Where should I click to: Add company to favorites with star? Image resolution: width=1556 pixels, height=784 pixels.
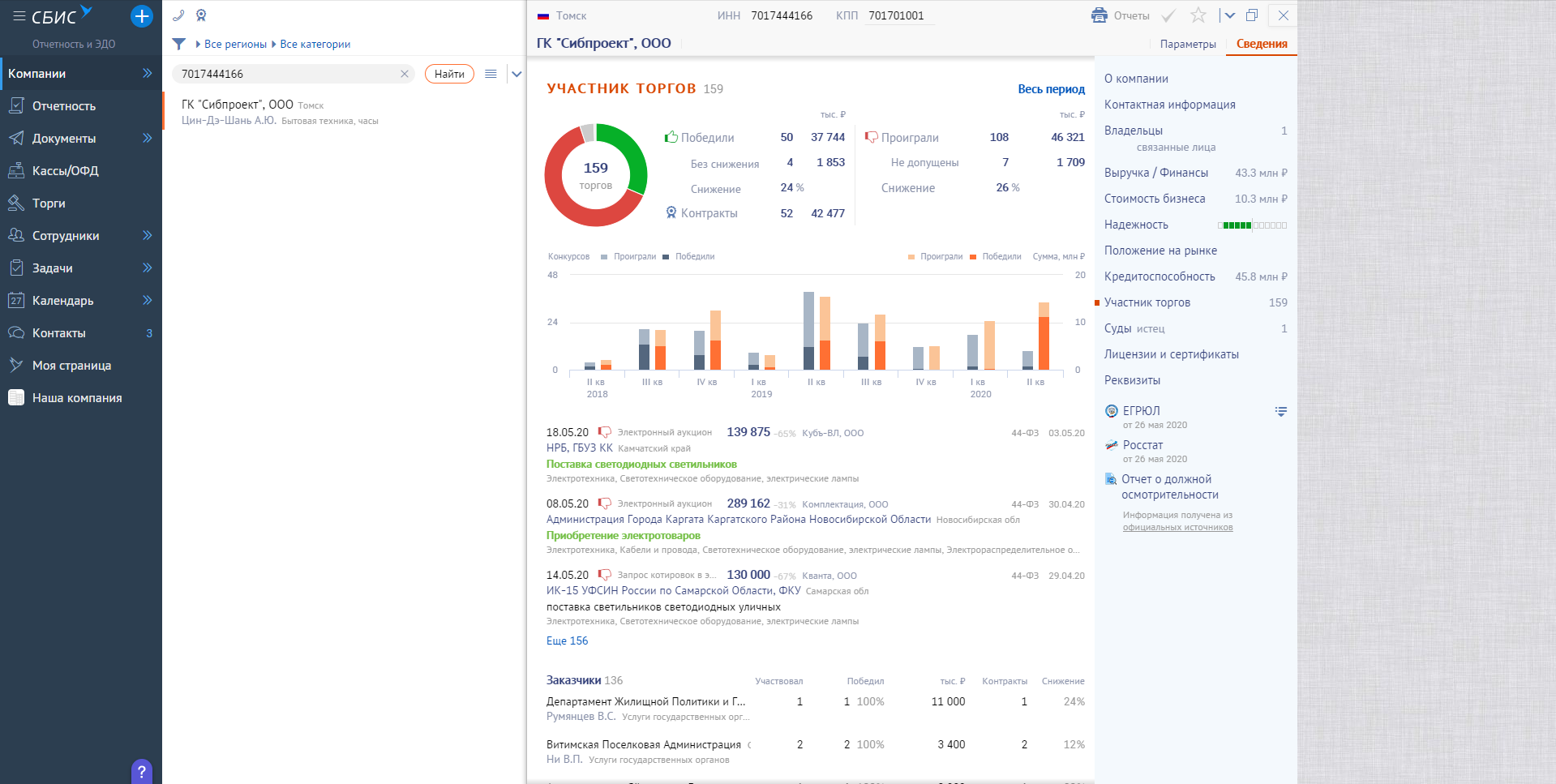coord(1198,15)
